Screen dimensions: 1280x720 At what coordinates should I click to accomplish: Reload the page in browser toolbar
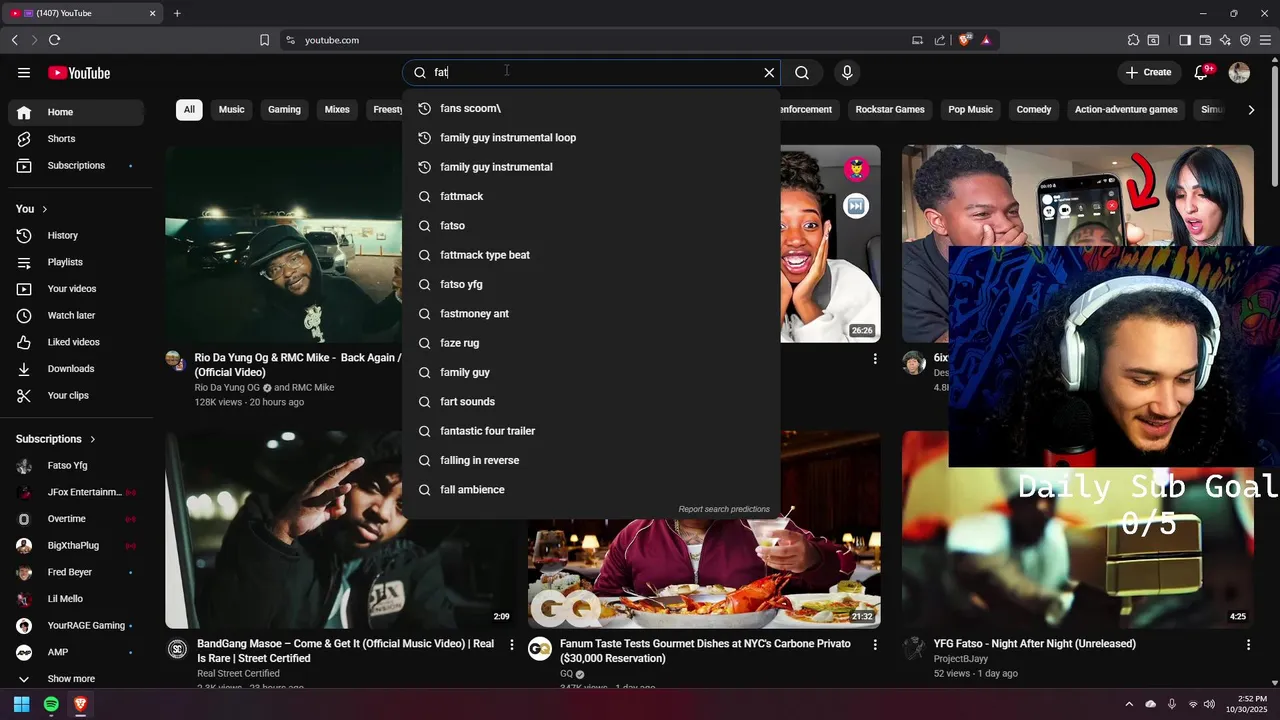pyautogui.click(x=54, y=40)
